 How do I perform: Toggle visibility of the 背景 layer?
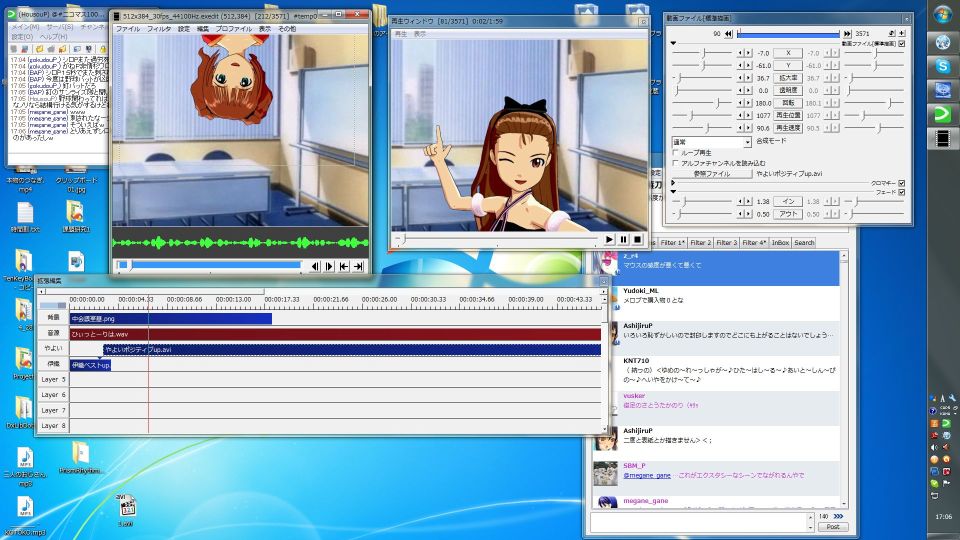53,318
